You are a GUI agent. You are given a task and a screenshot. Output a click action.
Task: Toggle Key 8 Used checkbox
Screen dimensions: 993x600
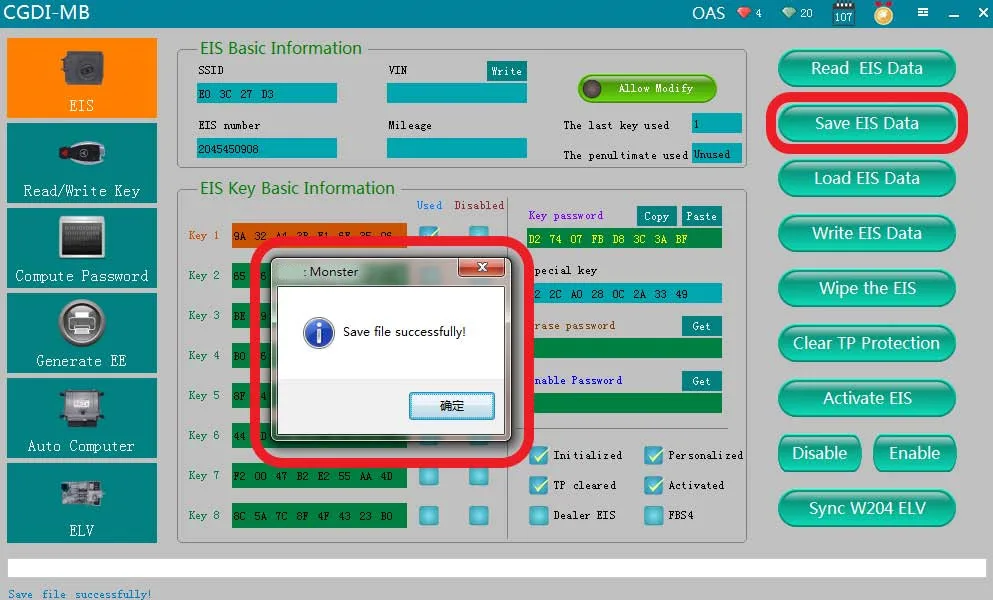429,516
